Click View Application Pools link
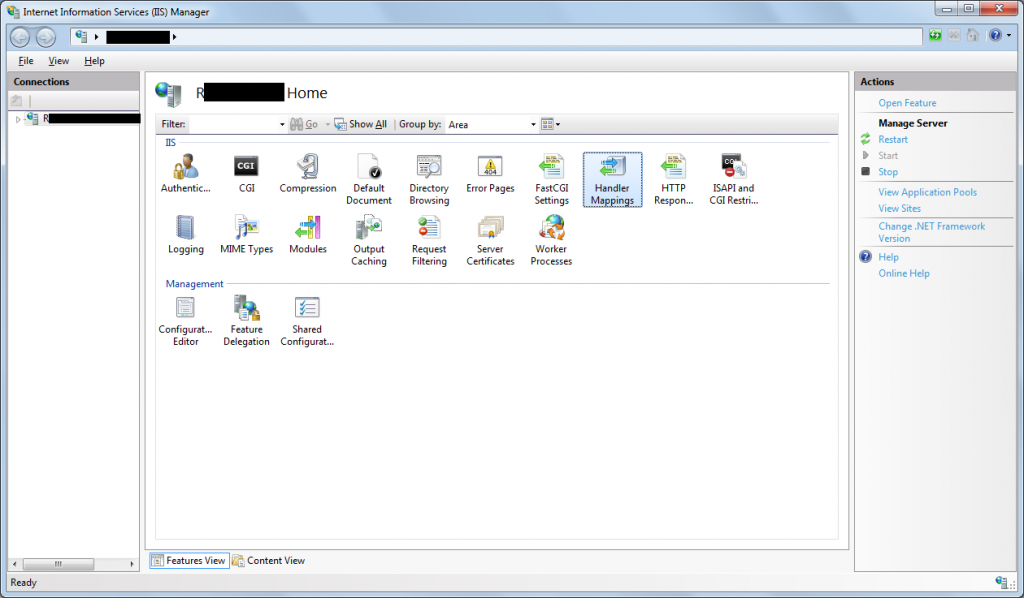 (x=927, y=192)
